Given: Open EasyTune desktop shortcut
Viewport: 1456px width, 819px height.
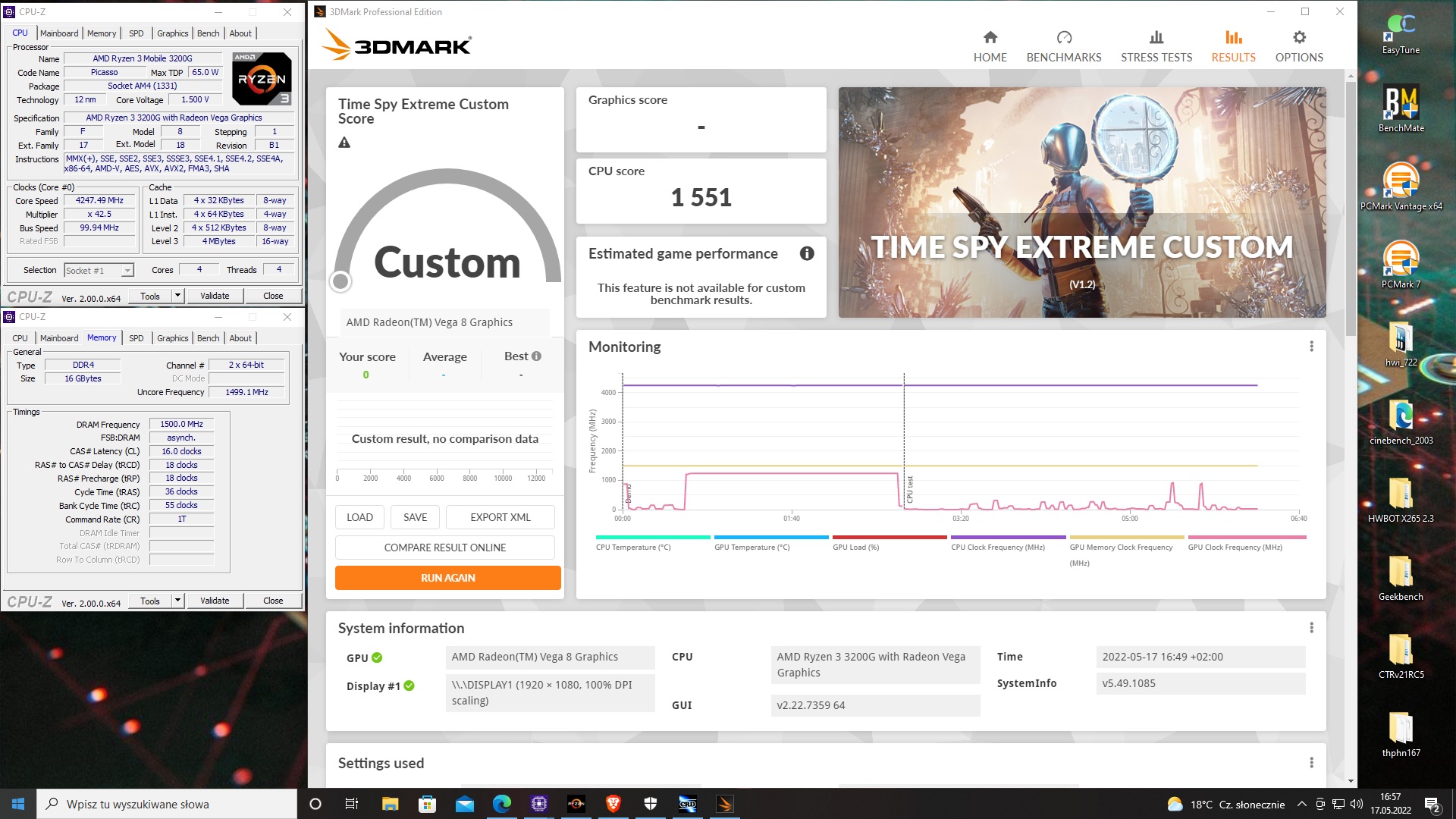Looking at the screenshot, I should point(1401,34).
